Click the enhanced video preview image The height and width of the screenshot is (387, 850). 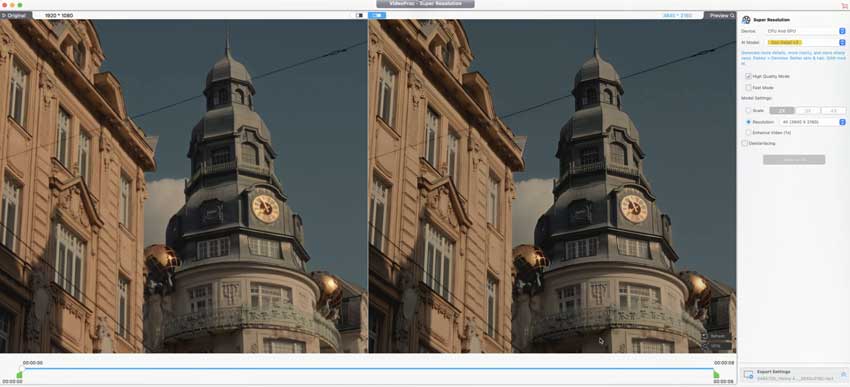[552, 186]
